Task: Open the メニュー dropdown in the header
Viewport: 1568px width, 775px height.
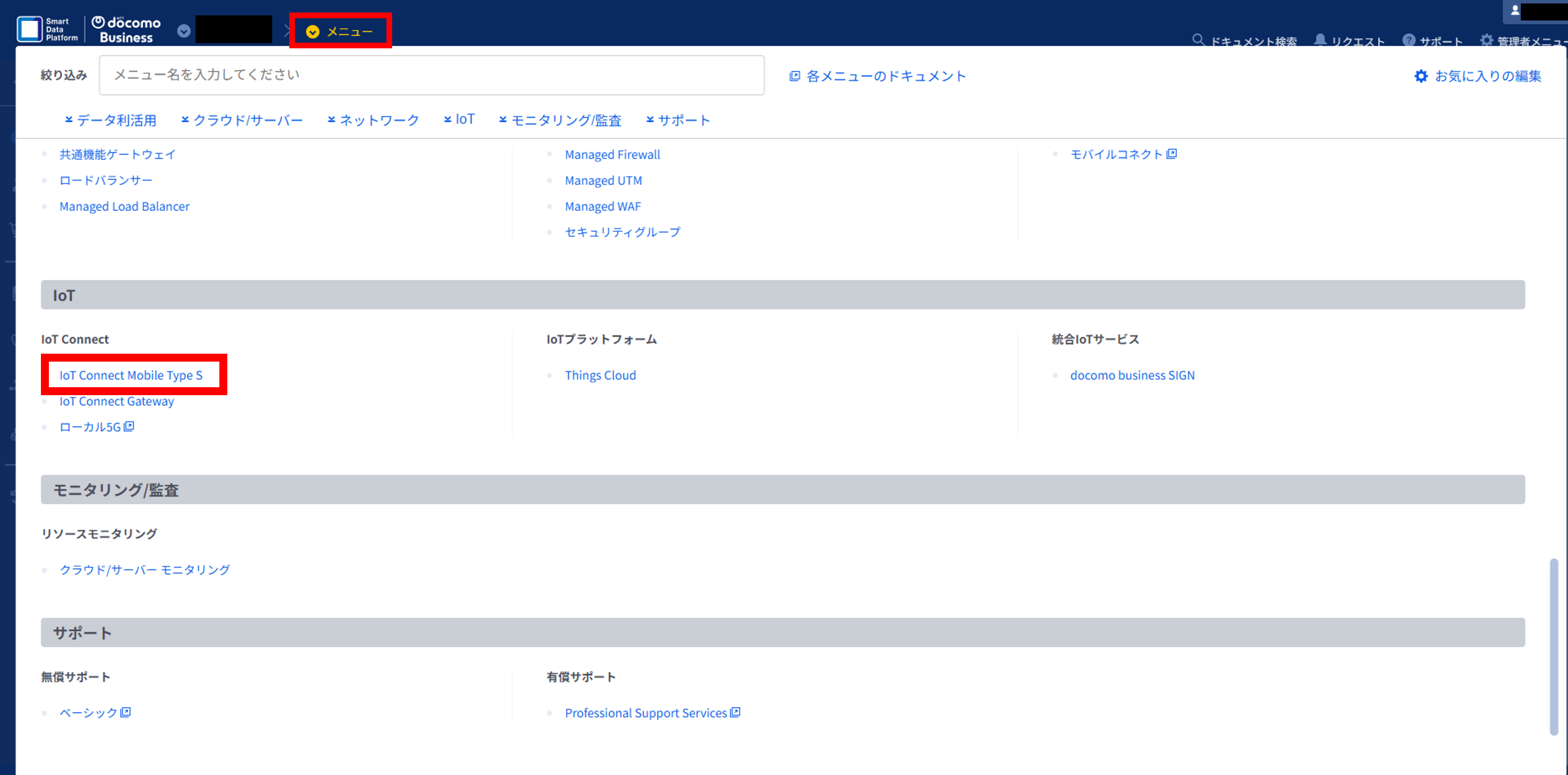Action: (x=341, y=31)
